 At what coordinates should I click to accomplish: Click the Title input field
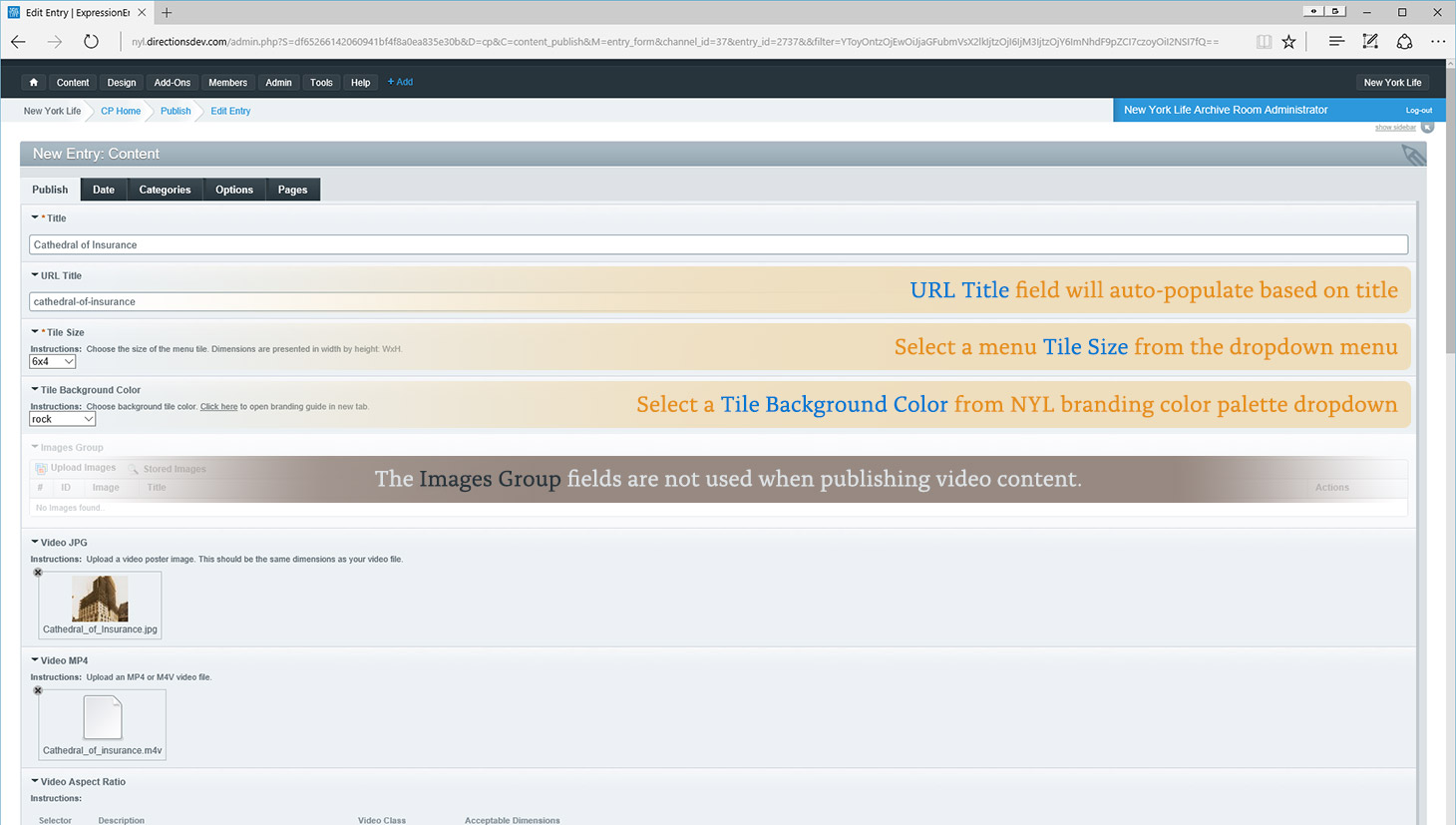click(x=718, y=244)
